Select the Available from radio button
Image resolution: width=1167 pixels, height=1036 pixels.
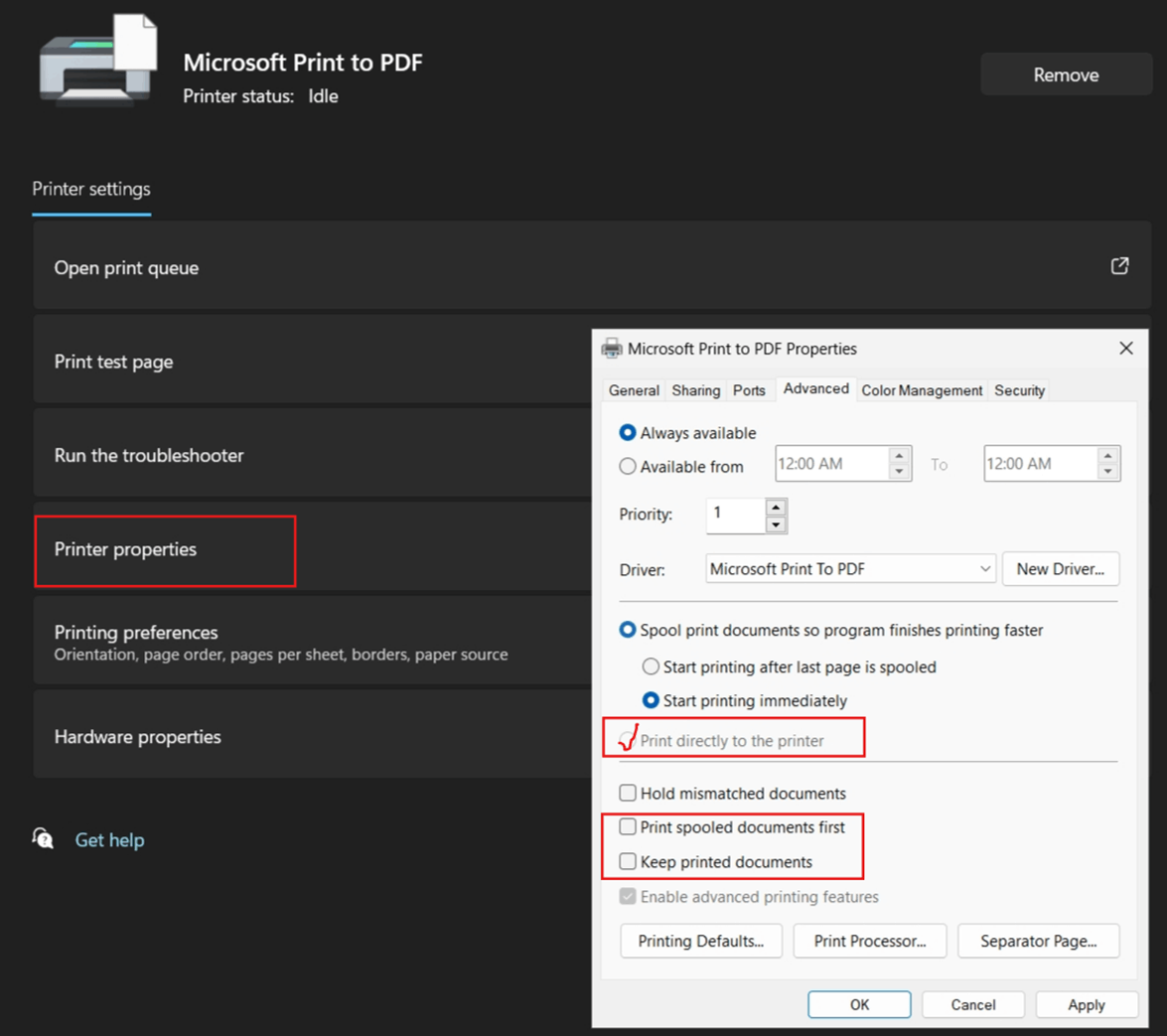pos(628,466)
